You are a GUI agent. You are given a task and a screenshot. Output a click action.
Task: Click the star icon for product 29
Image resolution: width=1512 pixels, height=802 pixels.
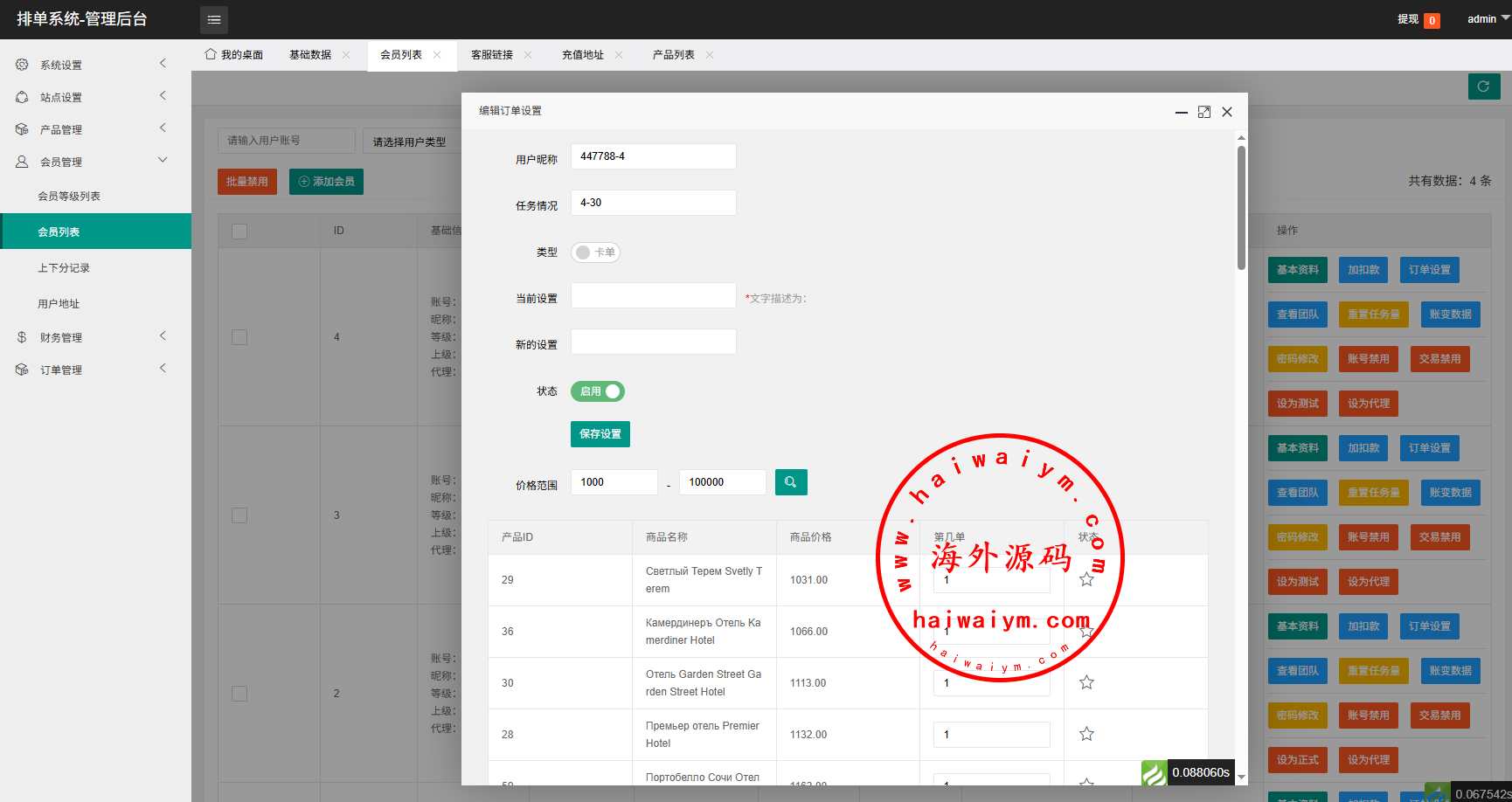(1086, 579)
